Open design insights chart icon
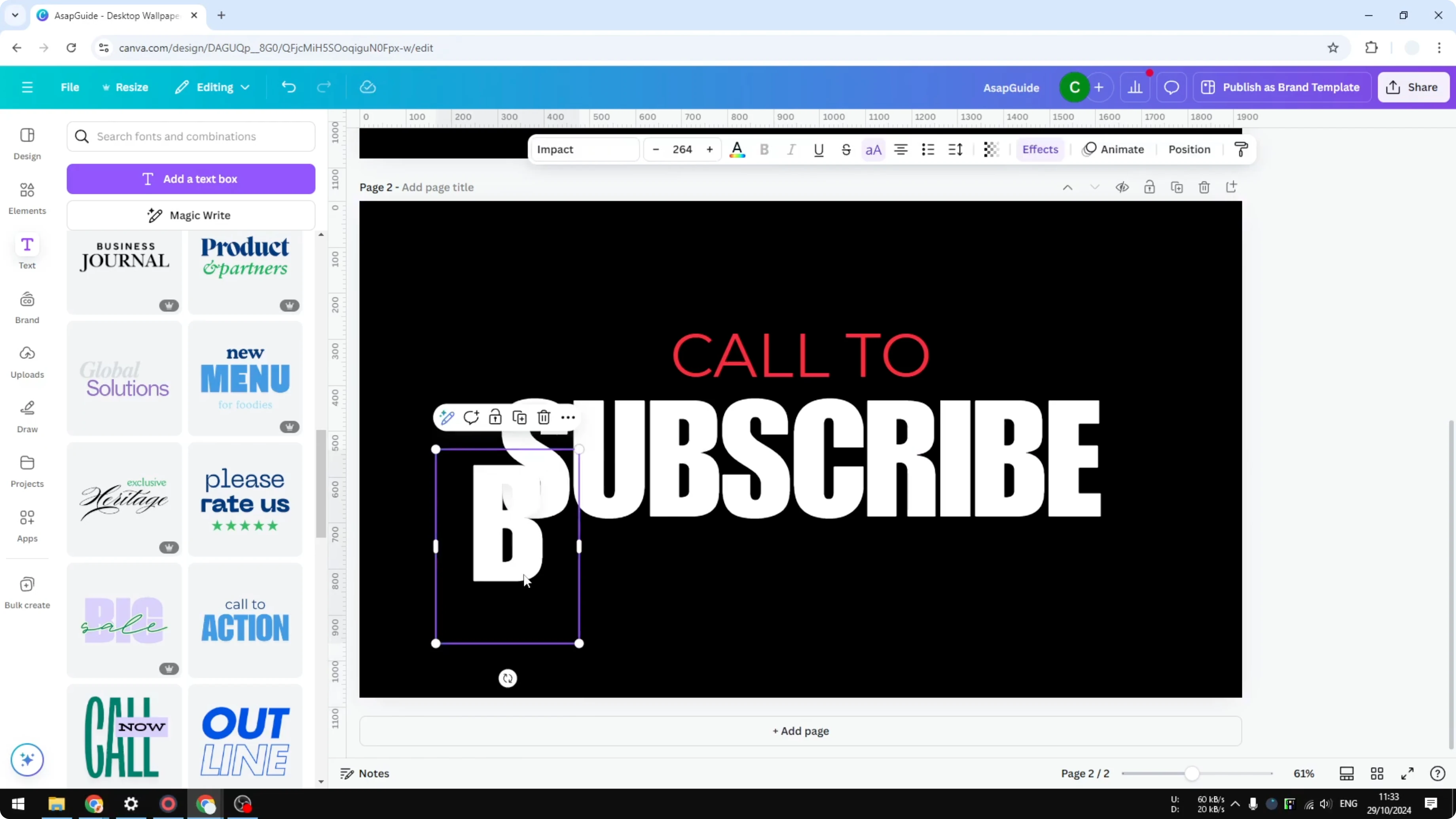The width and height of the screenshot is (1456, 819). point(1136,87)
